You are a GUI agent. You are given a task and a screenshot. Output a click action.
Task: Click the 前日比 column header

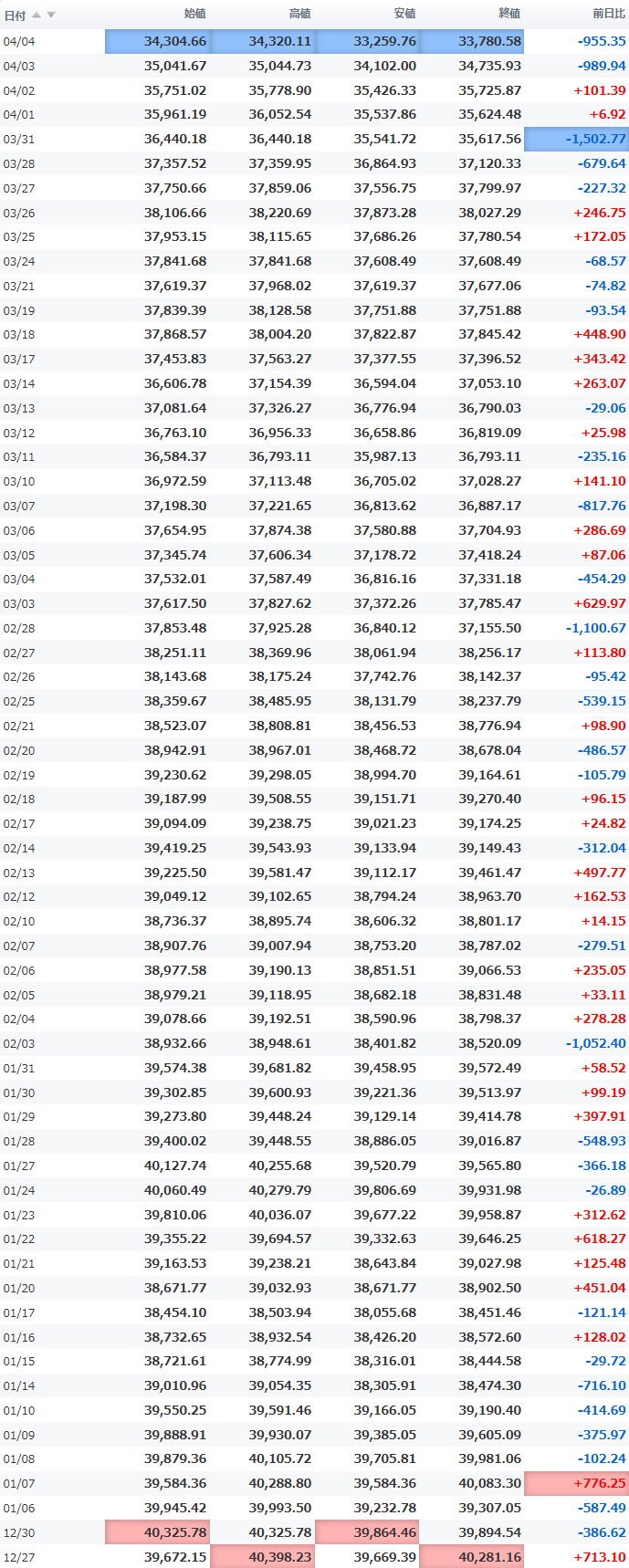(609, 14)
